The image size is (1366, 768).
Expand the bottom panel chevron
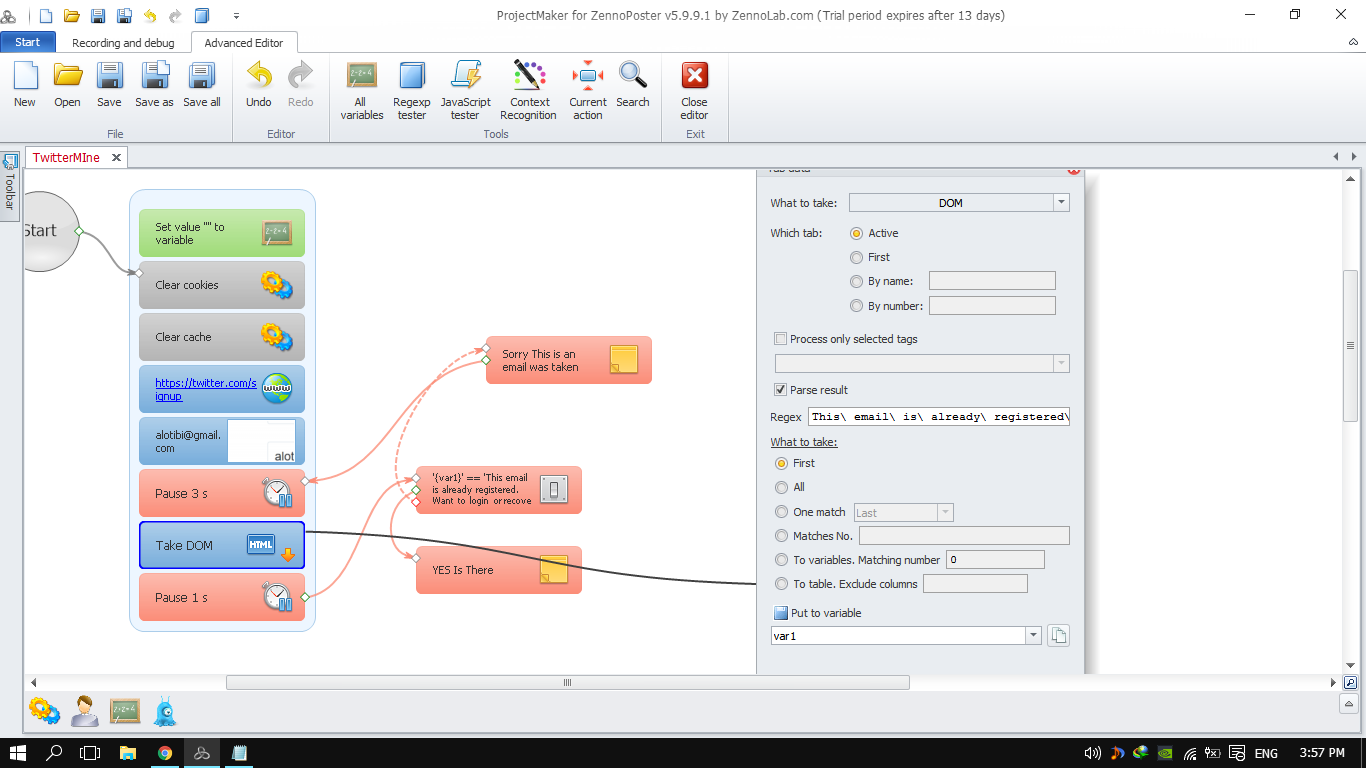tap(1350, 704)
